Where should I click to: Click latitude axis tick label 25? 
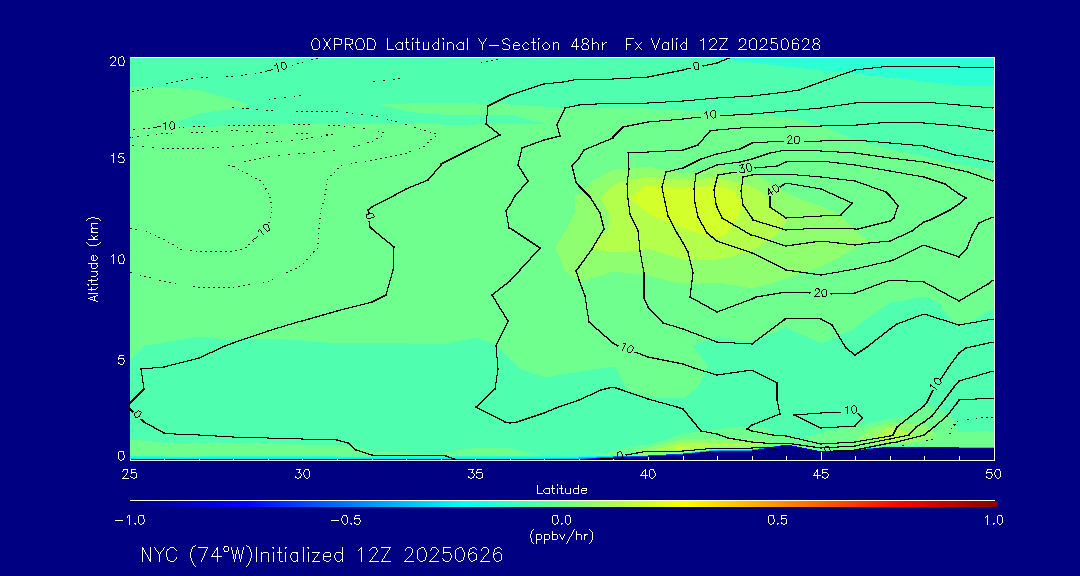coord(129,474)
